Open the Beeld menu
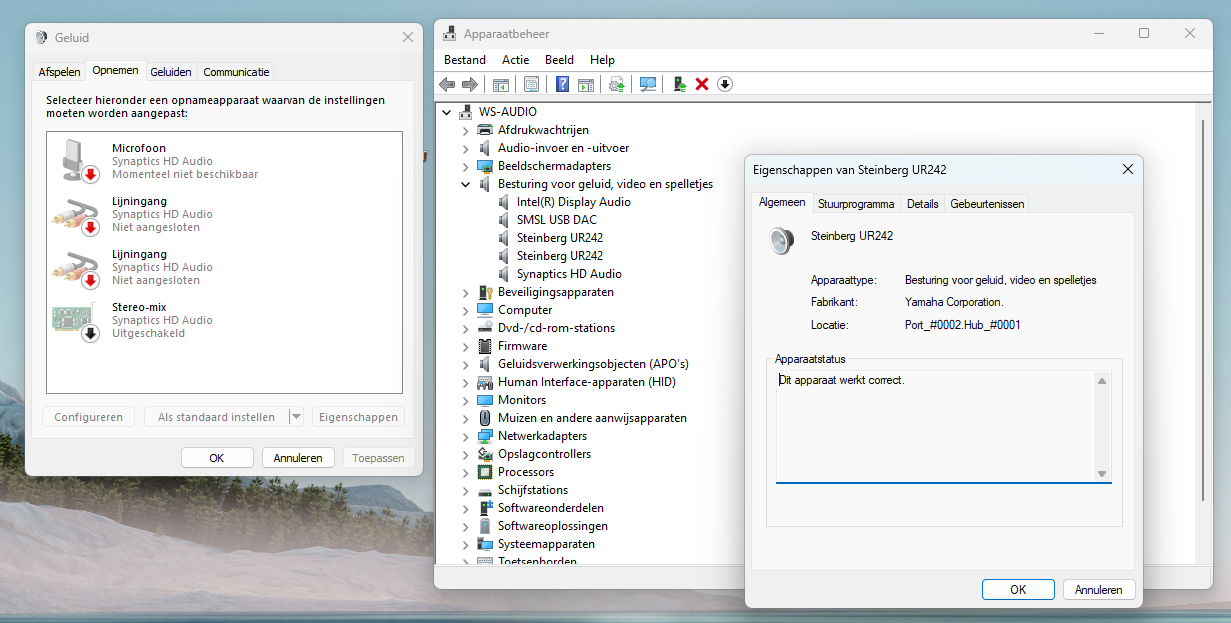This screenshot has height=623, width=1231. [x=559, y=60]
